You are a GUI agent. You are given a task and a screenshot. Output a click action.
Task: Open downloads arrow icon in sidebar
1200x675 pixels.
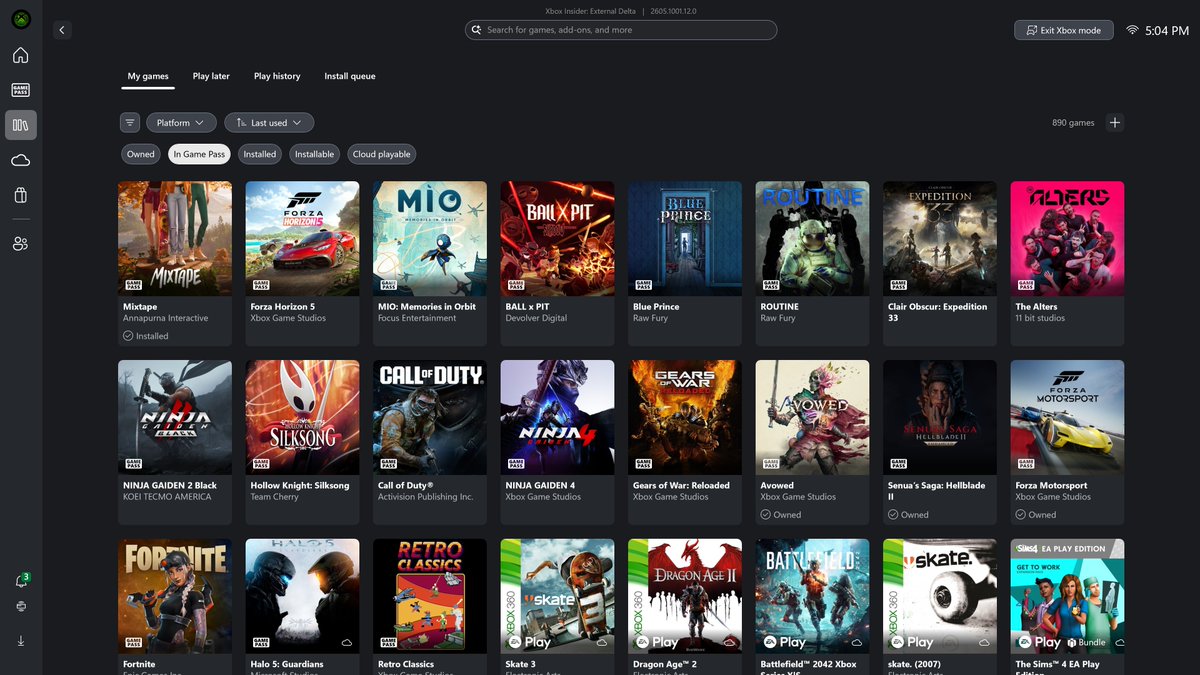click(x=21, y=640)
